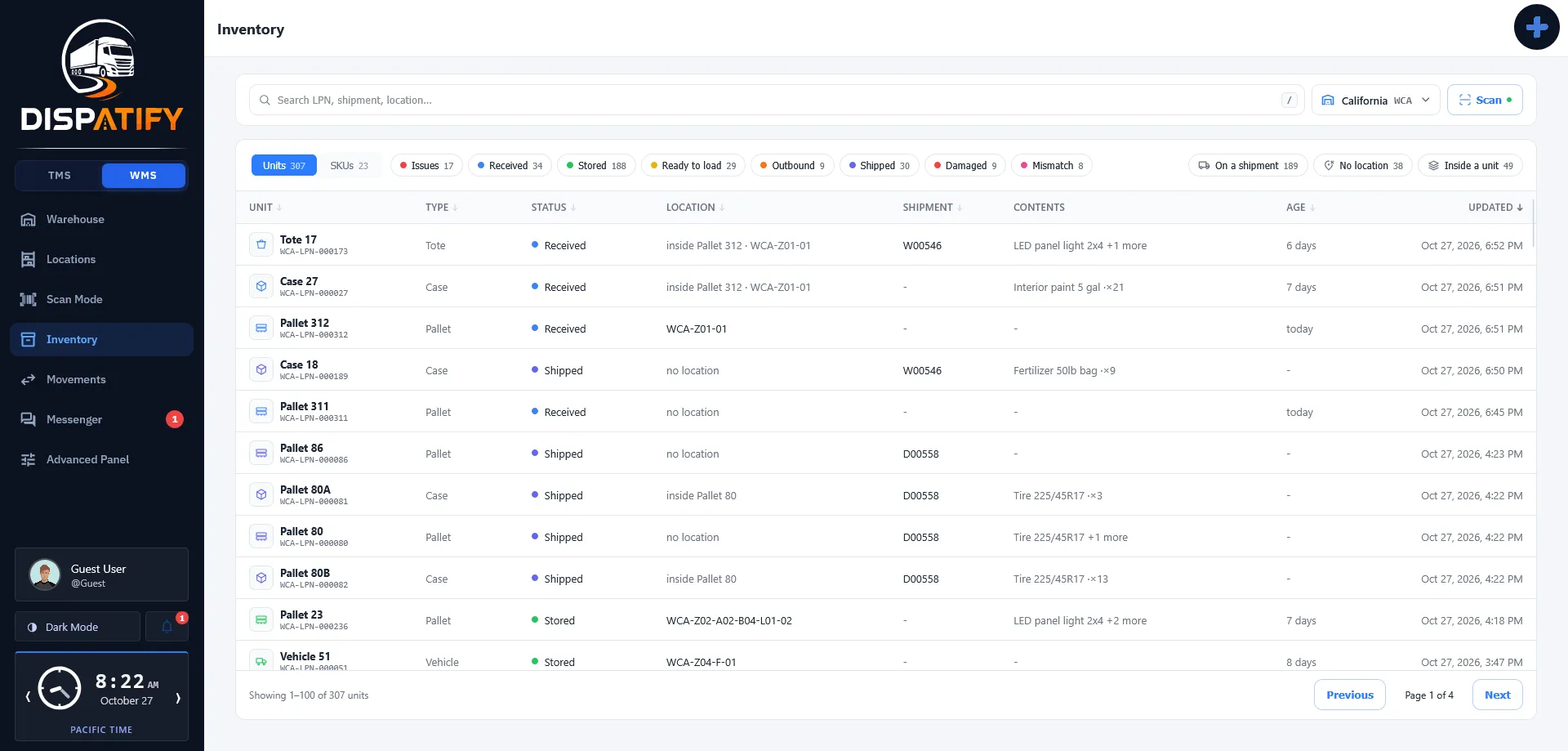Click the Scan button
Viewport: 1568px width, 751px height.
1485,100
